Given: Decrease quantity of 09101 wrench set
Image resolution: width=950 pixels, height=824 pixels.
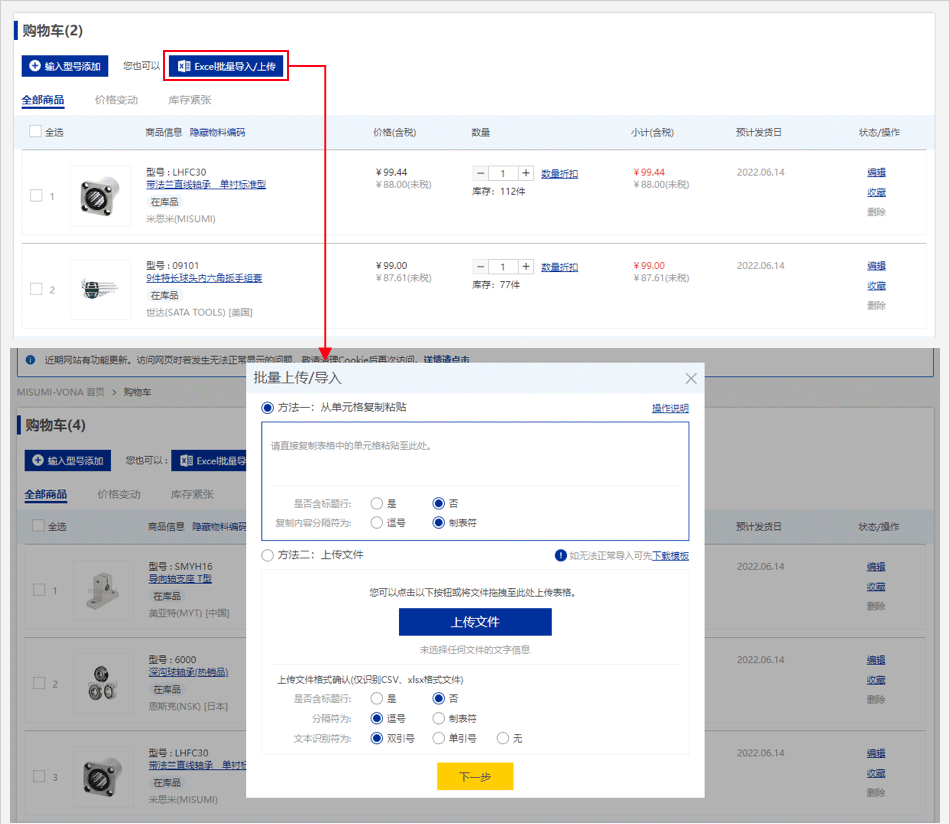Looking at the screenshot, I should [x=481, y=267].
